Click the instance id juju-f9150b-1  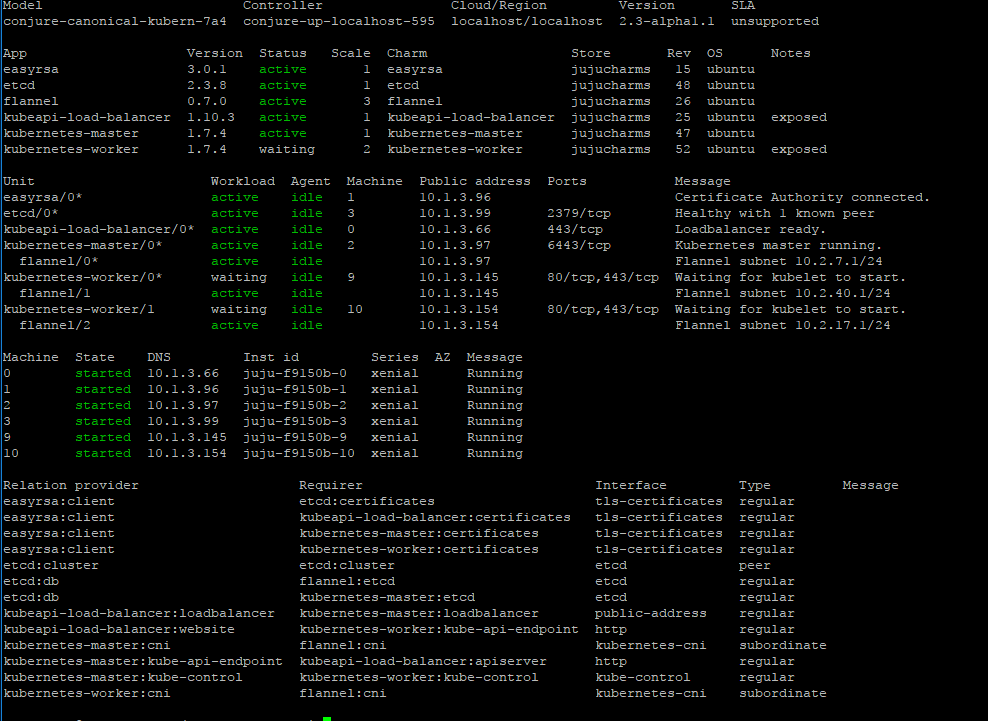pos(295,389)
